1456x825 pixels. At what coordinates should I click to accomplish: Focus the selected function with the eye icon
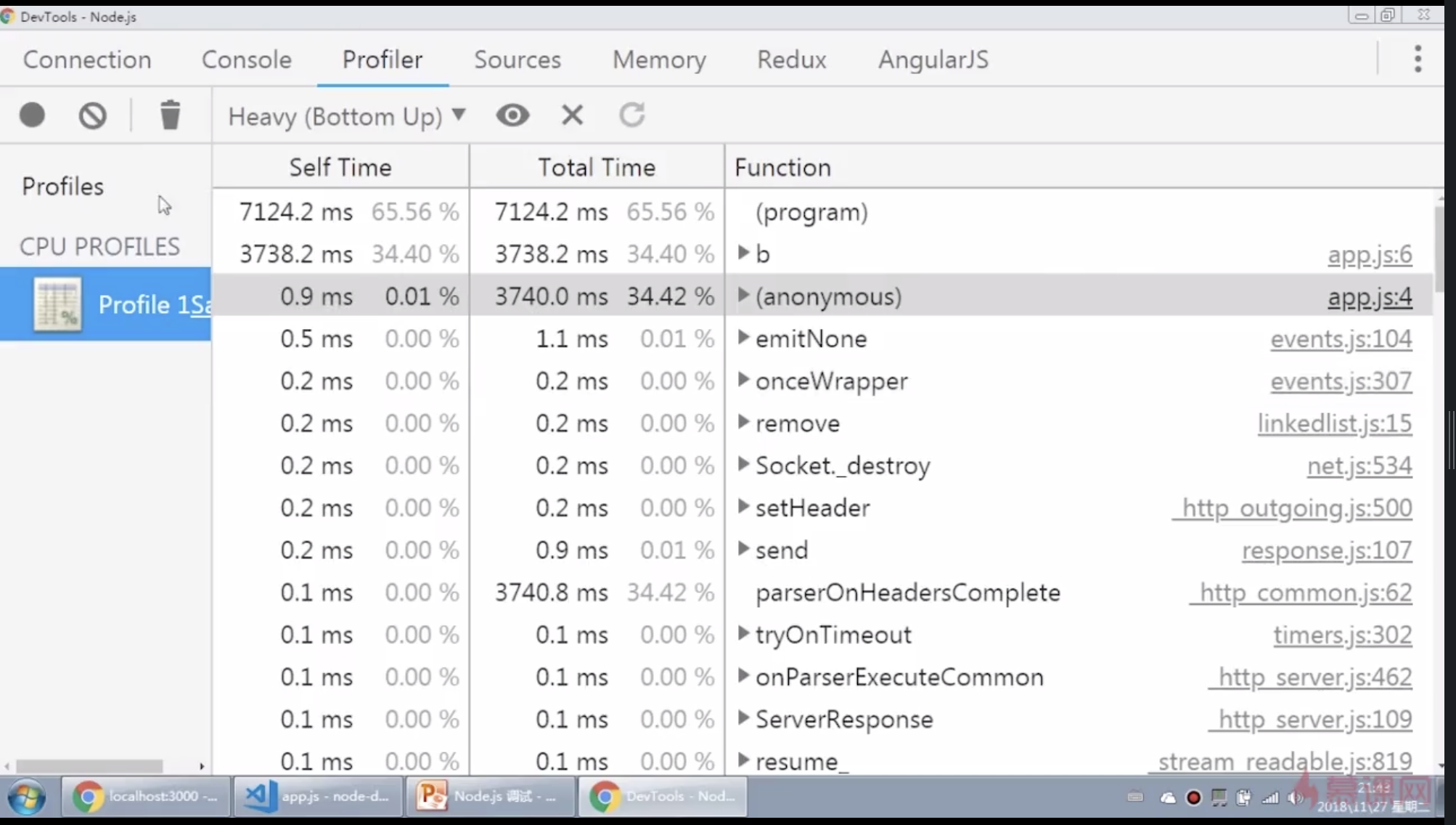click(512, 115)
